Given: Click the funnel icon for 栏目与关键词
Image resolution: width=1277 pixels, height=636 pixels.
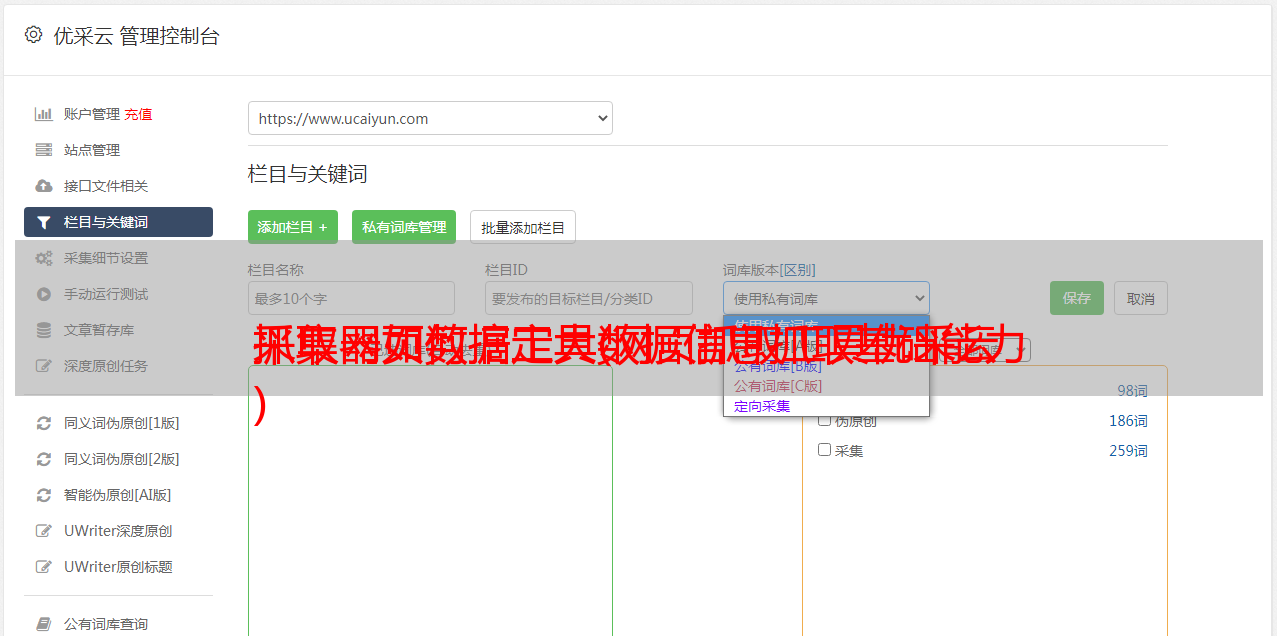Looking at the screenshot, I should click(x=43, y=222).
